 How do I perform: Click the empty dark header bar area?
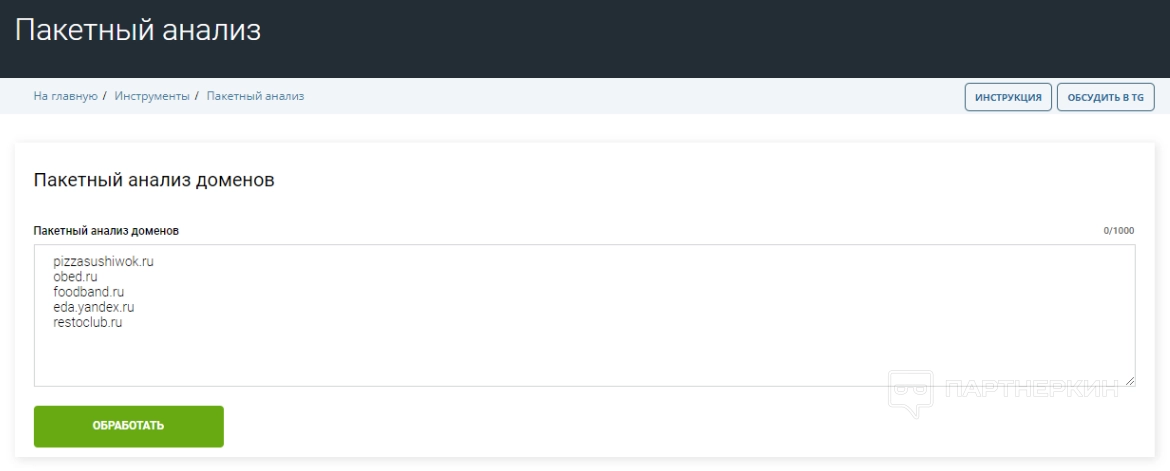tap(700, 38)
